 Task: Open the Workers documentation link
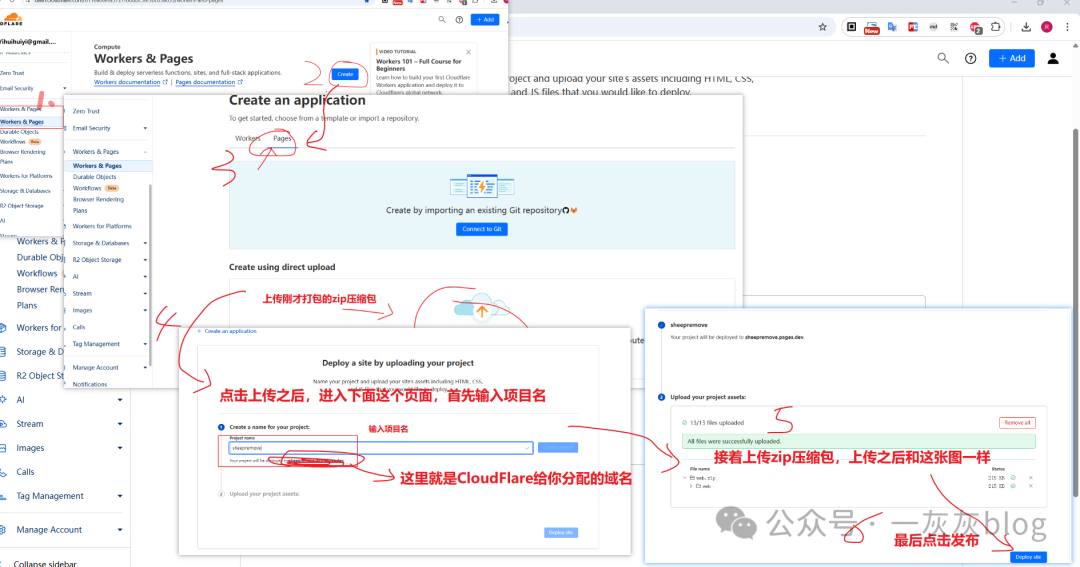127,82
